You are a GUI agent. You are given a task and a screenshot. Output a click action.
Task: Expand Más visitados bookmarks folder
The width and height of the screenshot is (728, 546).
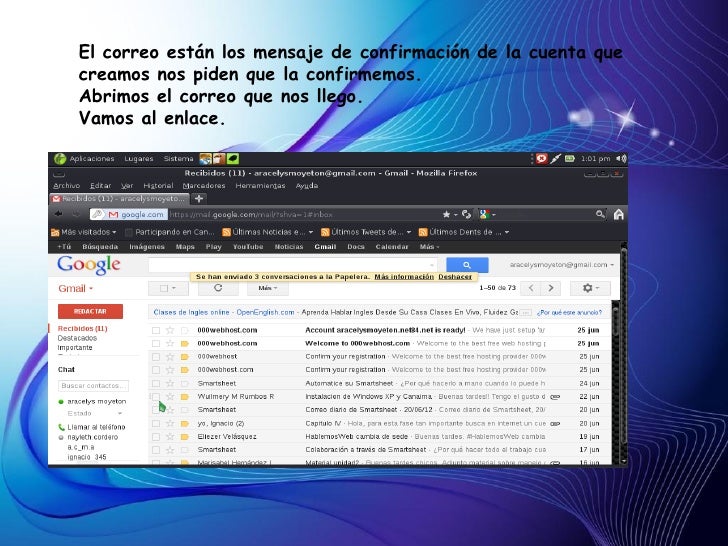click(84, 232)
